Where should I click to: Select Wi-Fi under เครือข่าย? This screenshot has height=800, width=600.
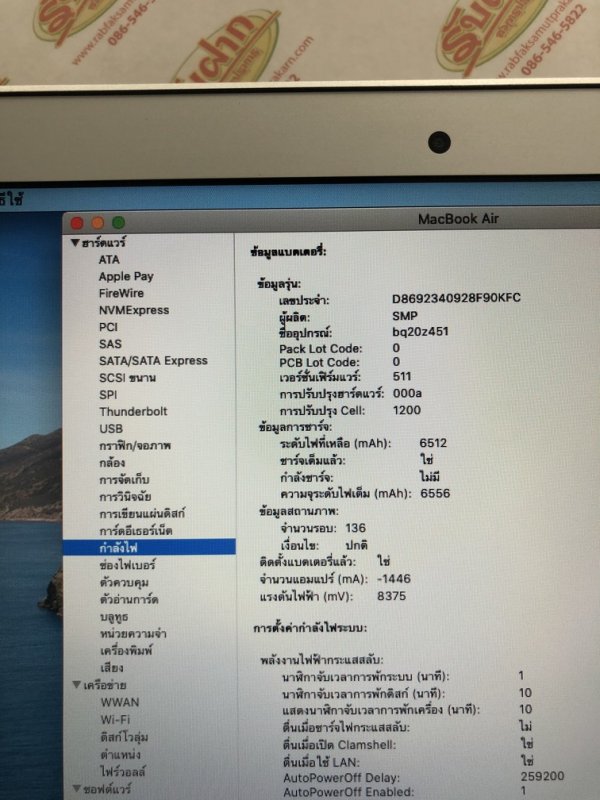pyautogui.click(x=115, y=720)
